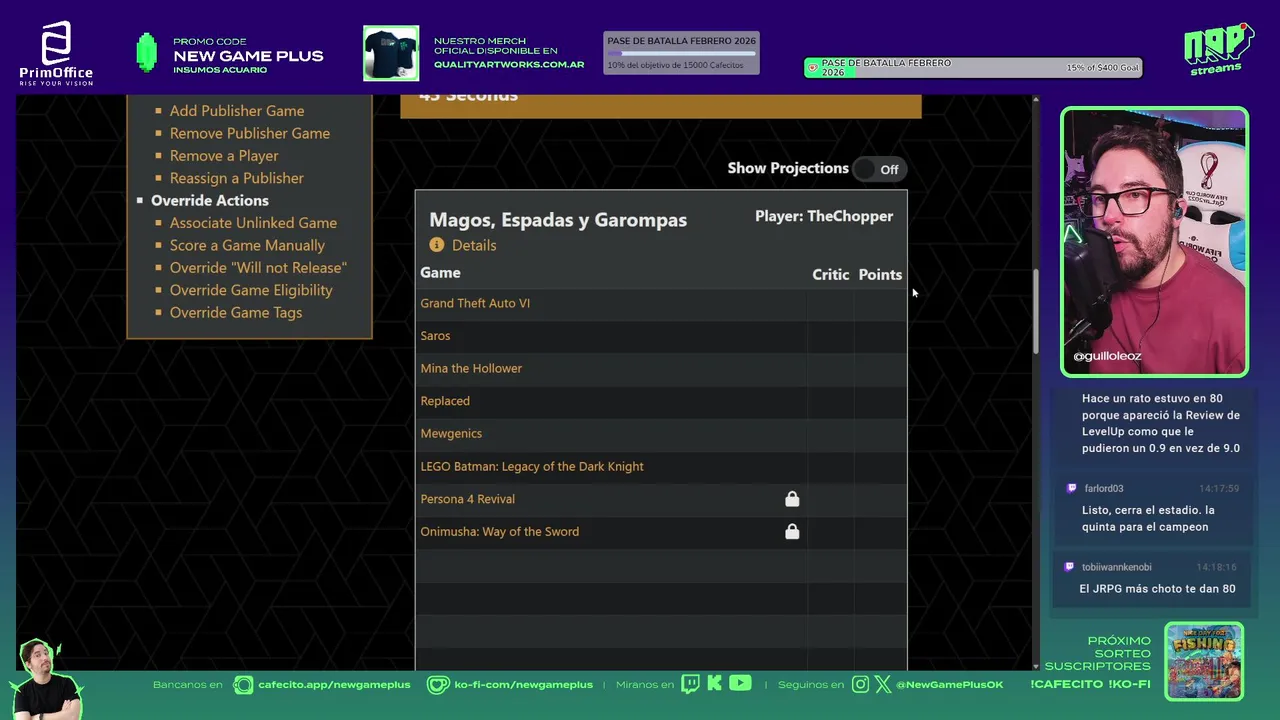Click the @NewGamePlusOK handle
The height and width of the screenshot is (720, 1280).
click(950, 685)
